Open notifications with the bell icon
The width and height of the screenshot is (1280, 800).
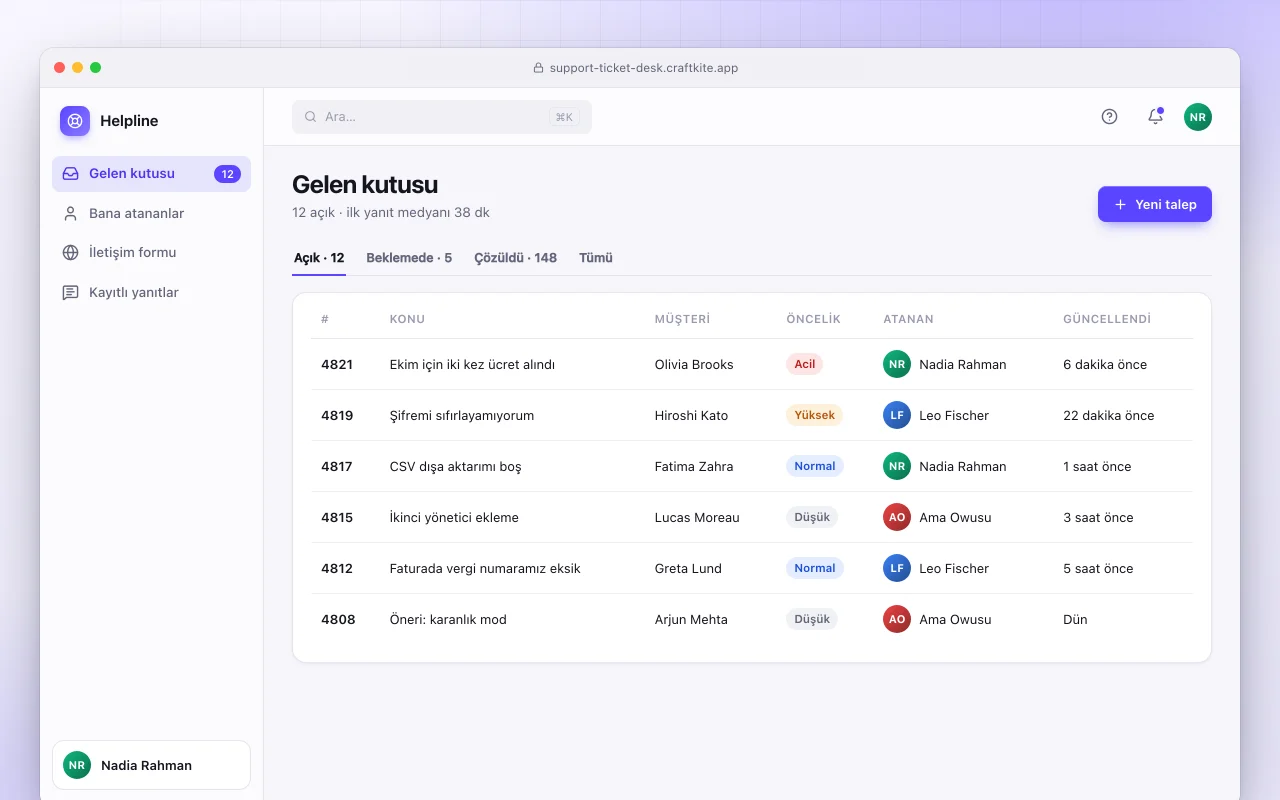(1155, 117)
